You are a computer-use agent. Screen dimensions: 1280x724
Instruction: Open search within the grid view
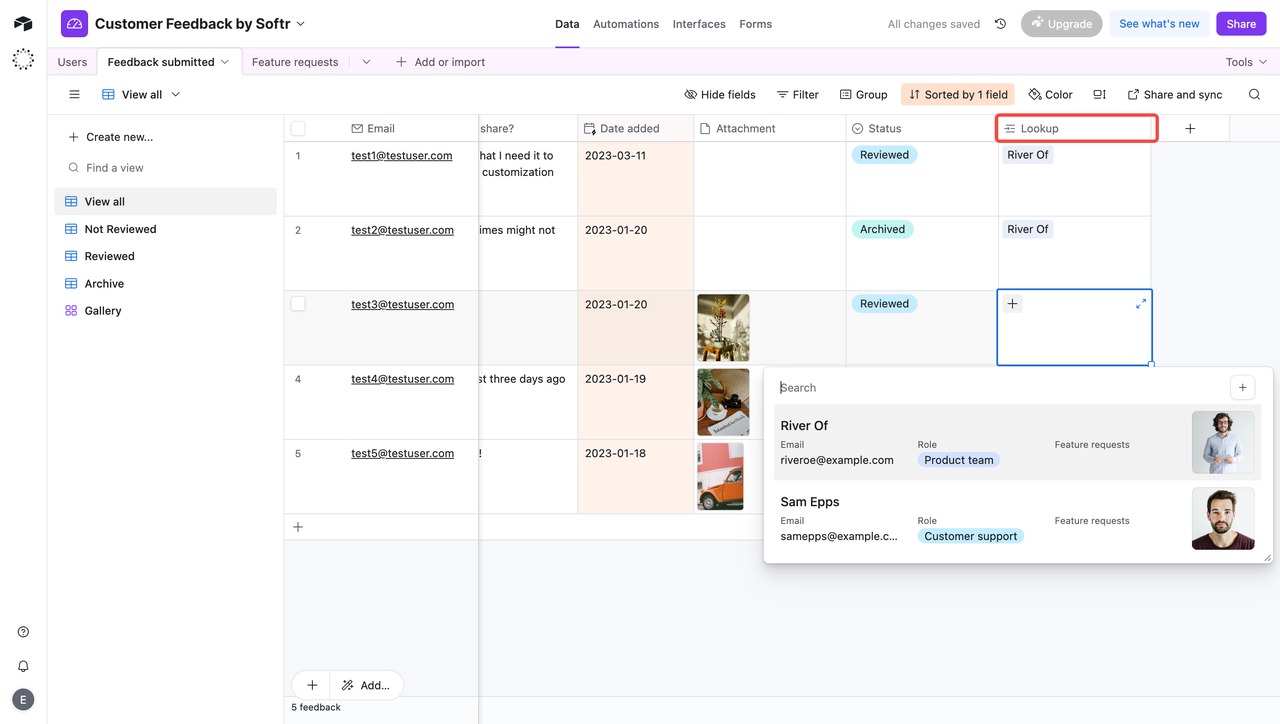[x=1254, y=94]
